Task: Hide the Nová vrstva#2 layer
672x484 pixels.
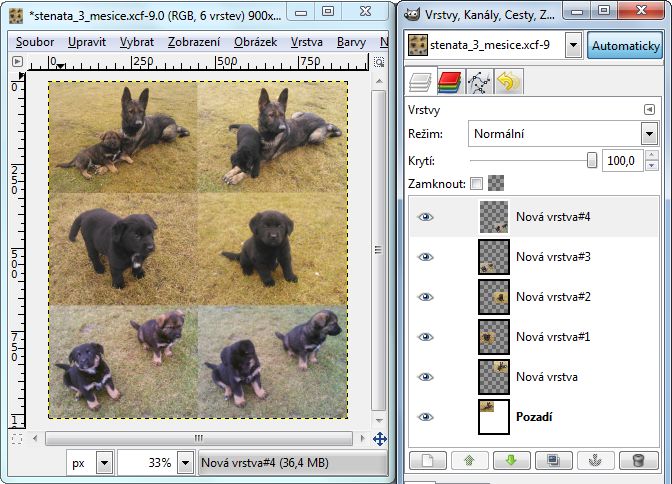Action: 426,297
